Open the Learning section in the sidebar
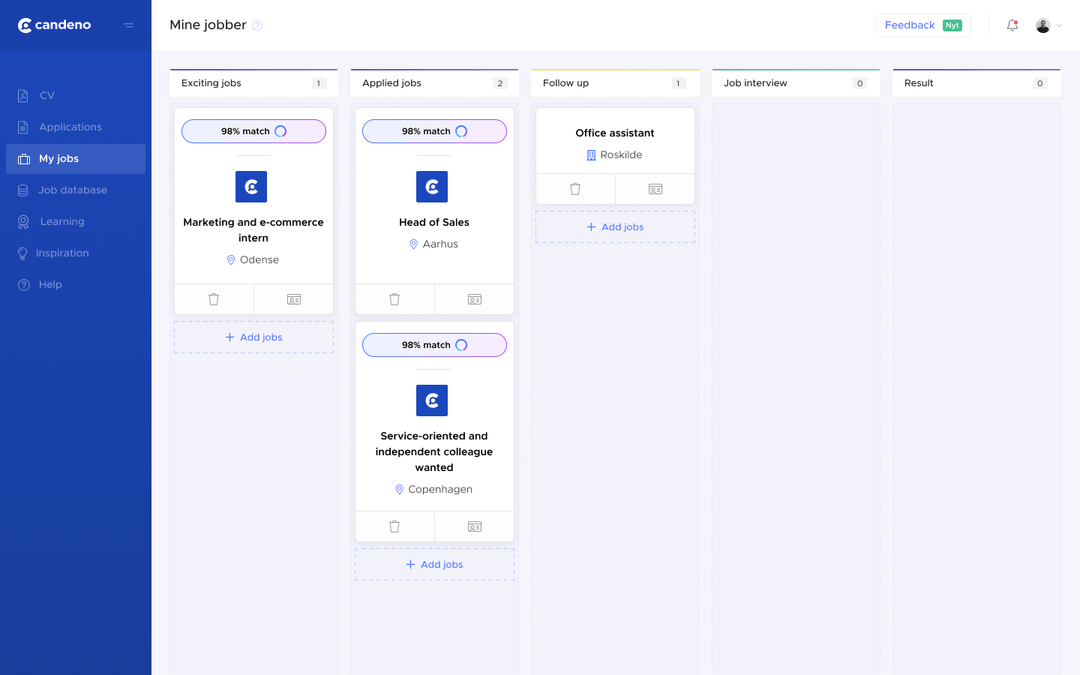This screenshot has width=1080, height=675. [60, 221]
